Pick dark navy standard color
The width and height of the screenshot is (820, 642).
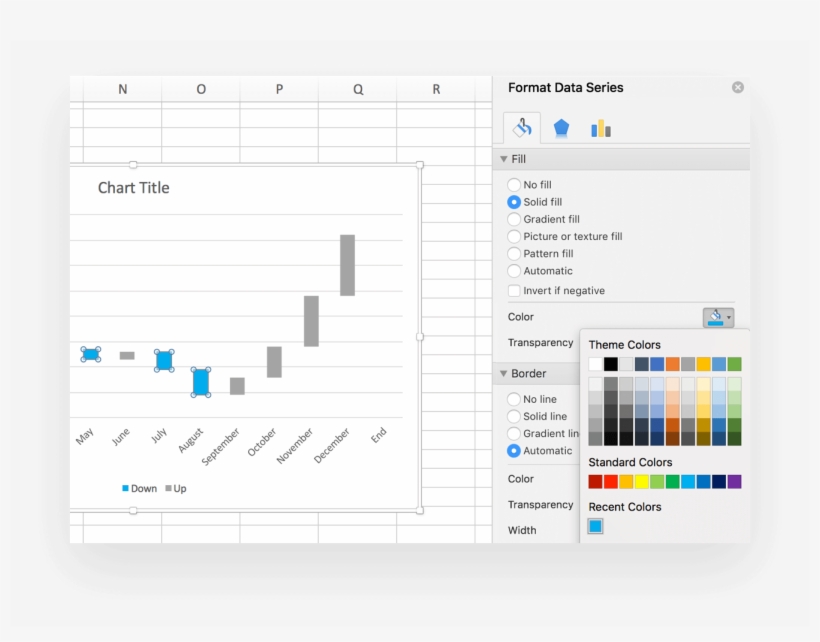pyautogui.click(x=719, y=482)
